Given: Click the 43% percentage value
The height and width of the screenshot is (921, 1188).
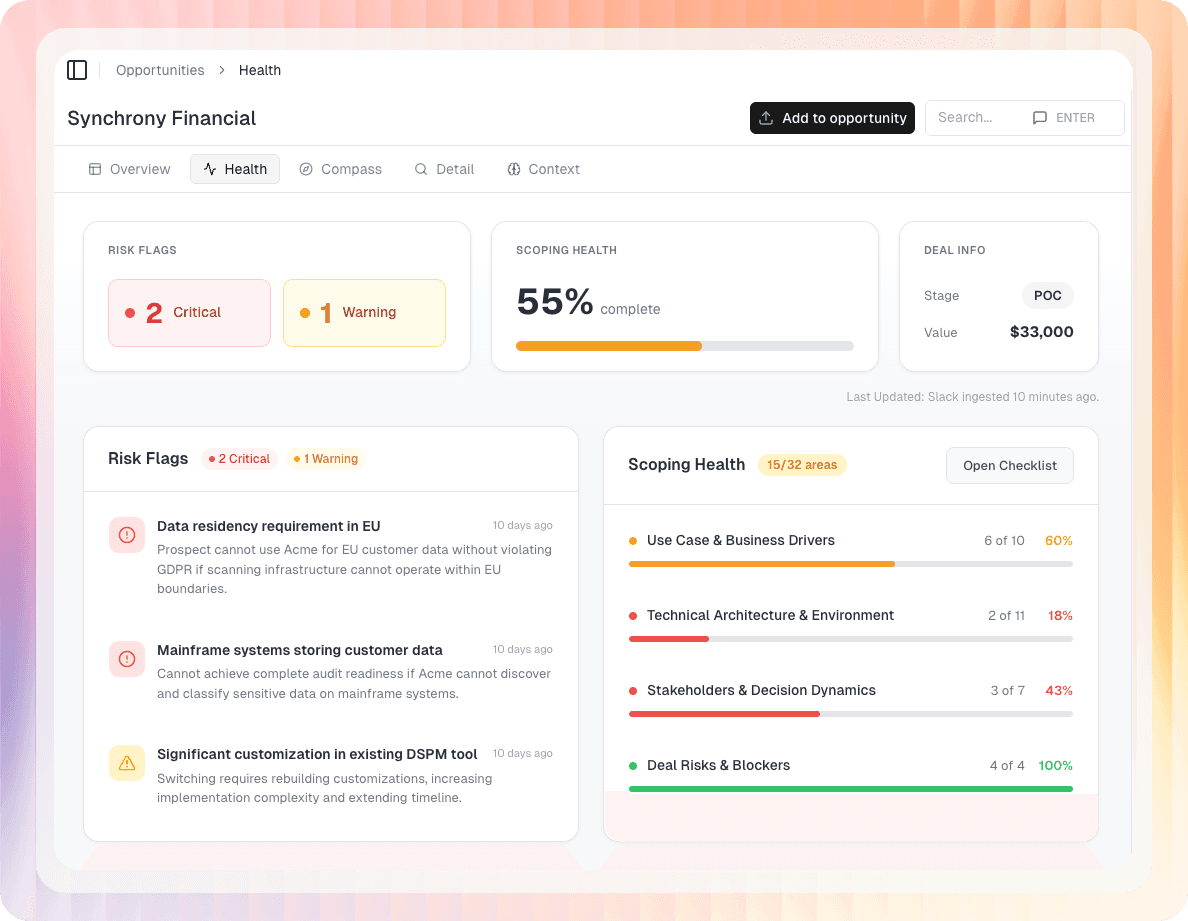Looking at the screenshot, I should pos(1058,691).
